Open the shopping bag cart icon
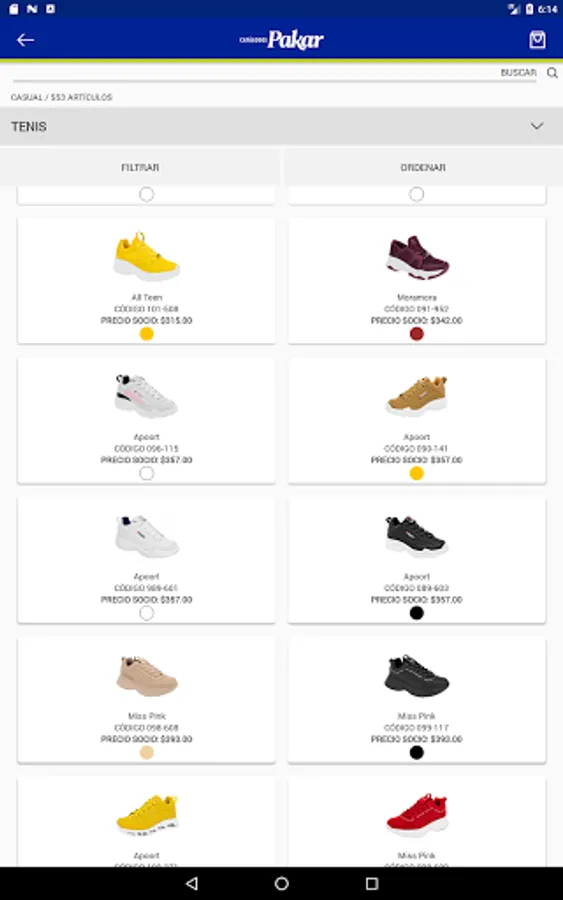The width and height of the screenshot is (563, 900). (537, 40)
